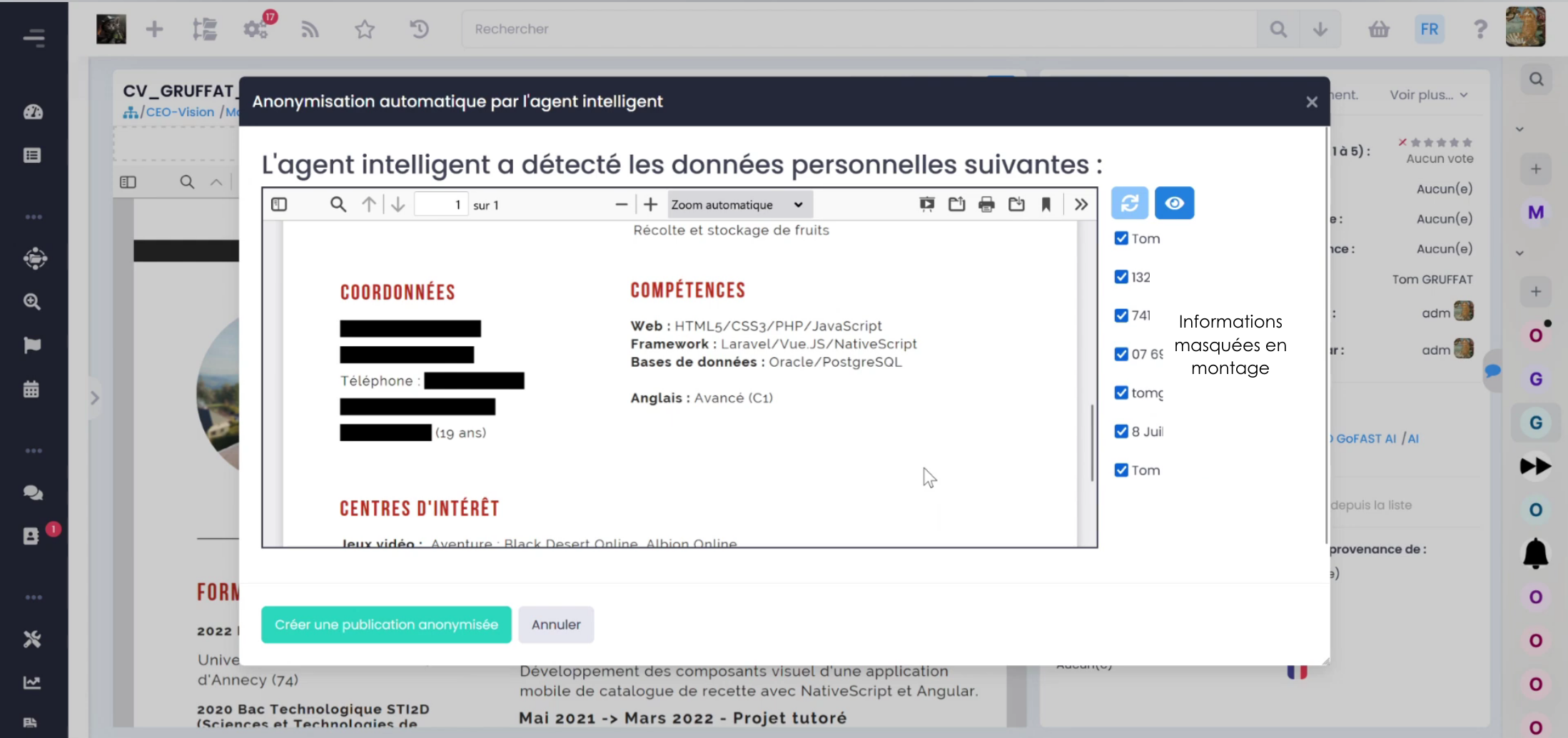
Task: Refresh detection with the blue refresh icon
Action: coord(1129,203)
